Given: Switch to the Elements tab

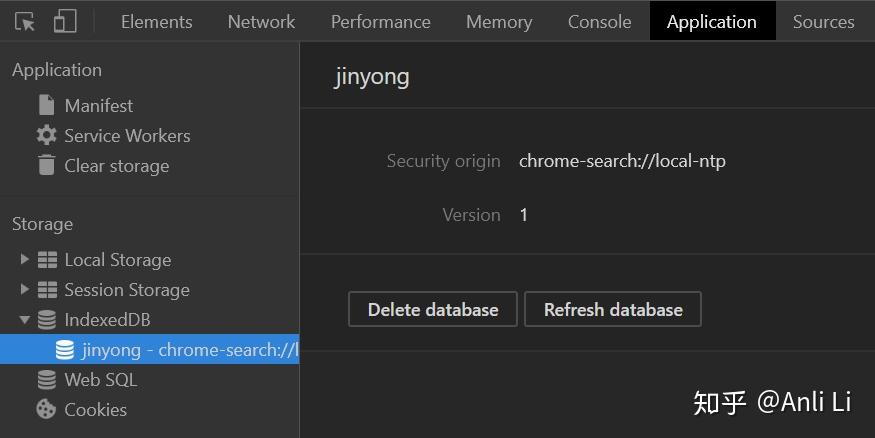Looking at the screenshot, I should [156, 21].
